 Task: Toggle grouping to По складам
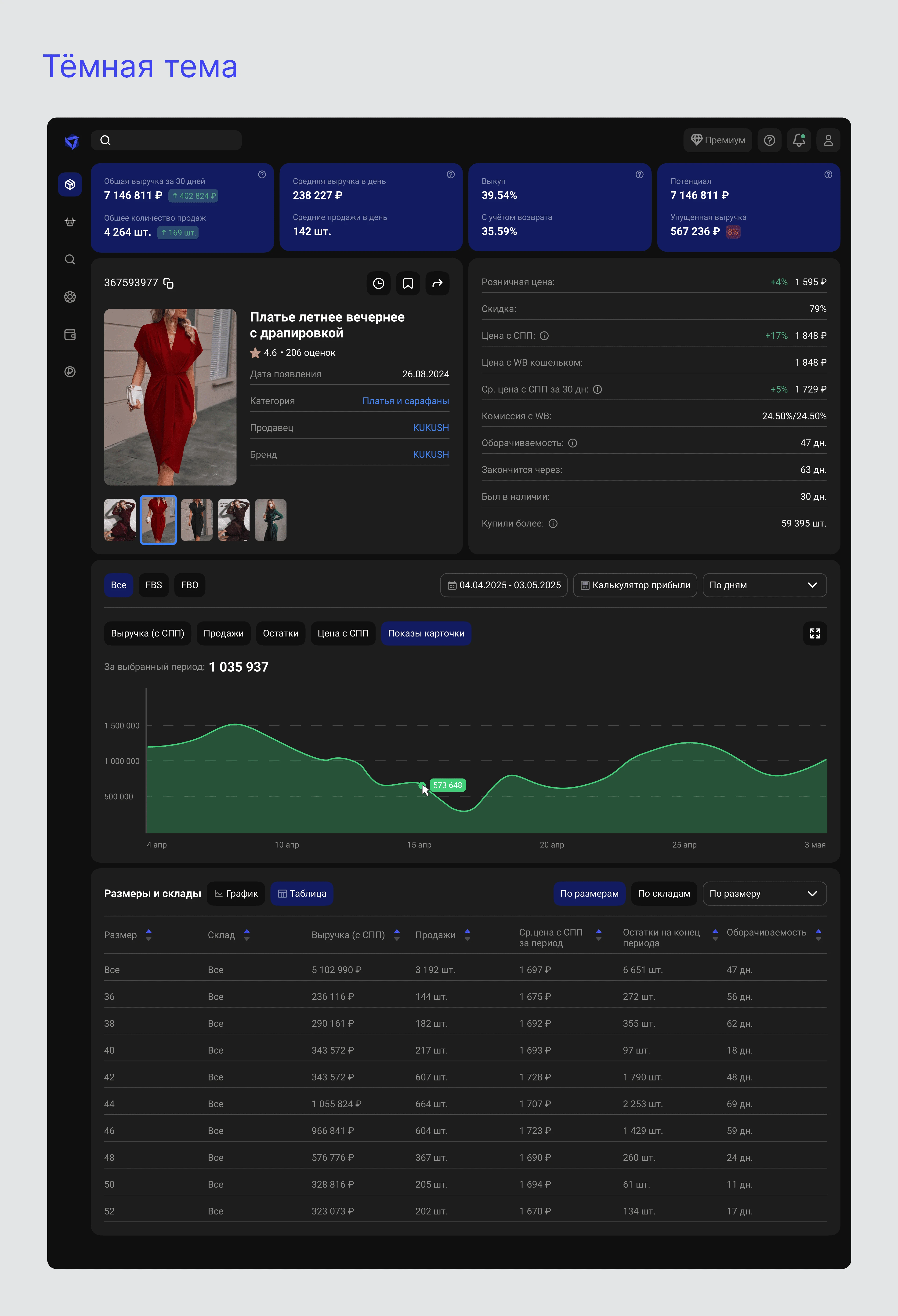tap(664, 894)
